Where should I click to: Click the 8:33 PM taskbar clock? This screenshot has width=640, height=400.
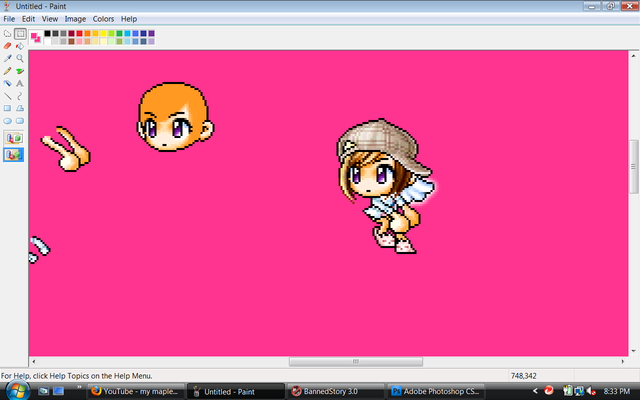616,391
